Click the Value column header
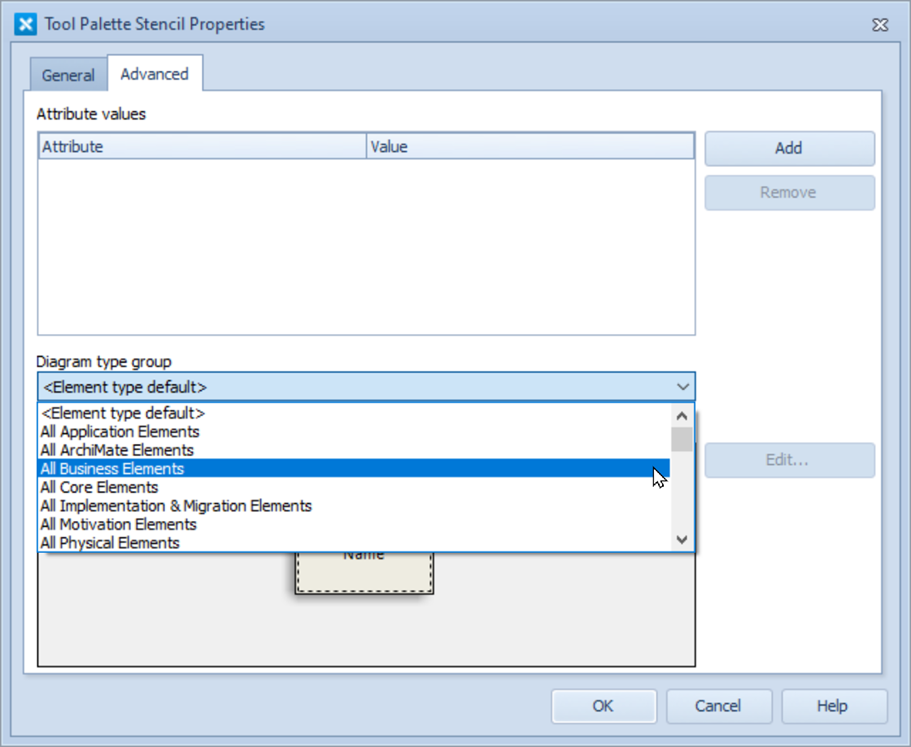 coord(530,146)
